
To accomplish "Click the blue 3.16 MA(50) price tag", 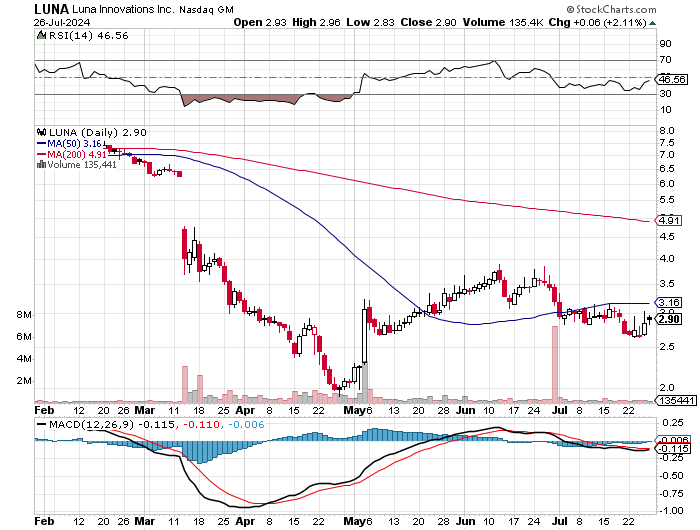I will point(669,302).
